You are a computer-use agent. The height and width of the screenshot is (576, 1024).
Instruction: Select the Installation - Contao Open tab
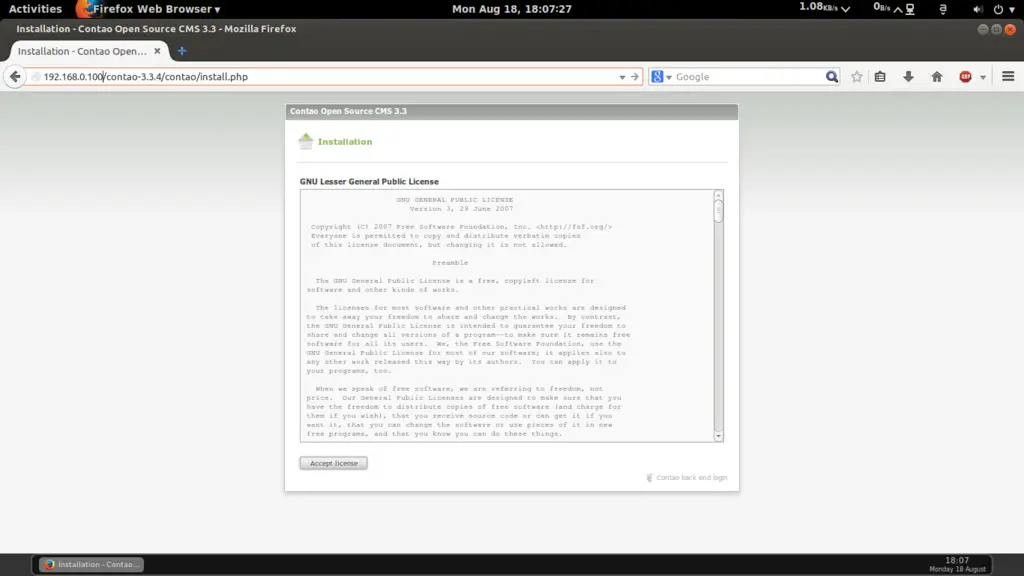[82, 51]
